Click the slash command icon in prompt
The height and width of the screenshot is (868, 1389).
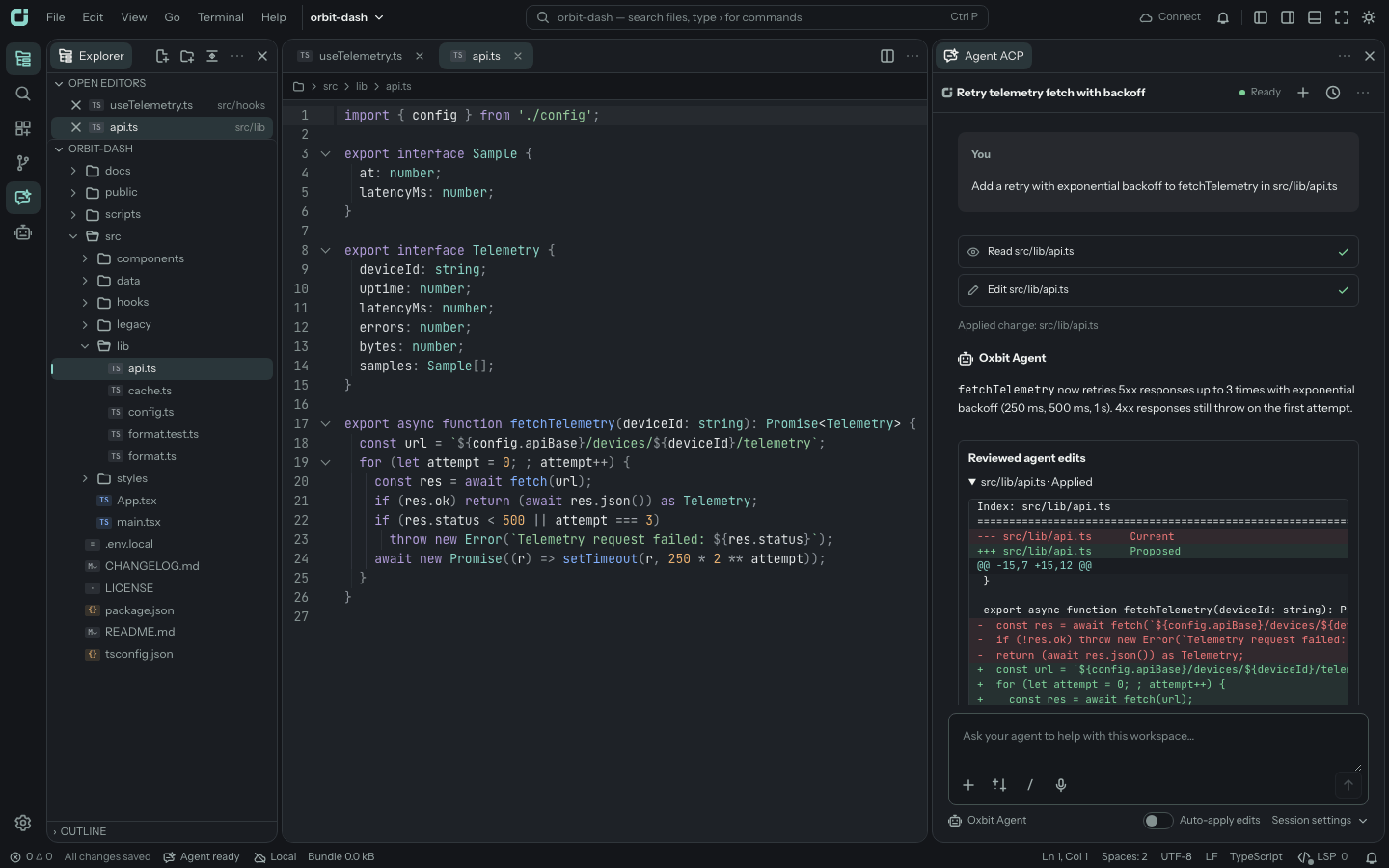point(1030,785)
